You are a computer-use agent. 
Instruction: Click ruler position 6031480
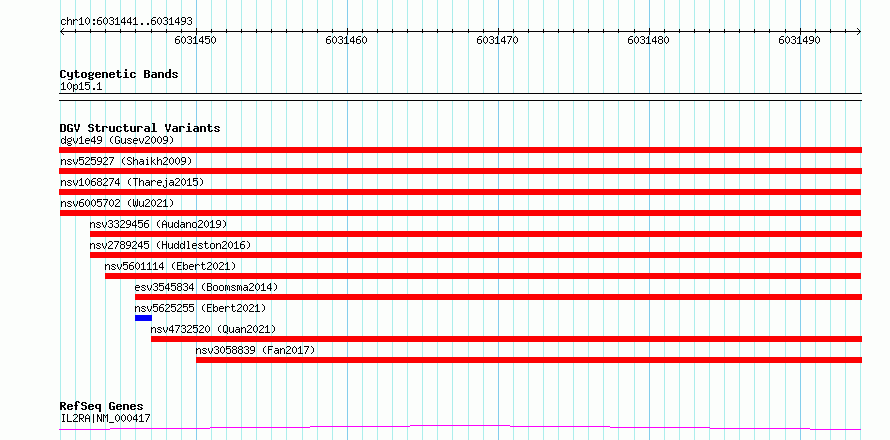pos(648,40)
